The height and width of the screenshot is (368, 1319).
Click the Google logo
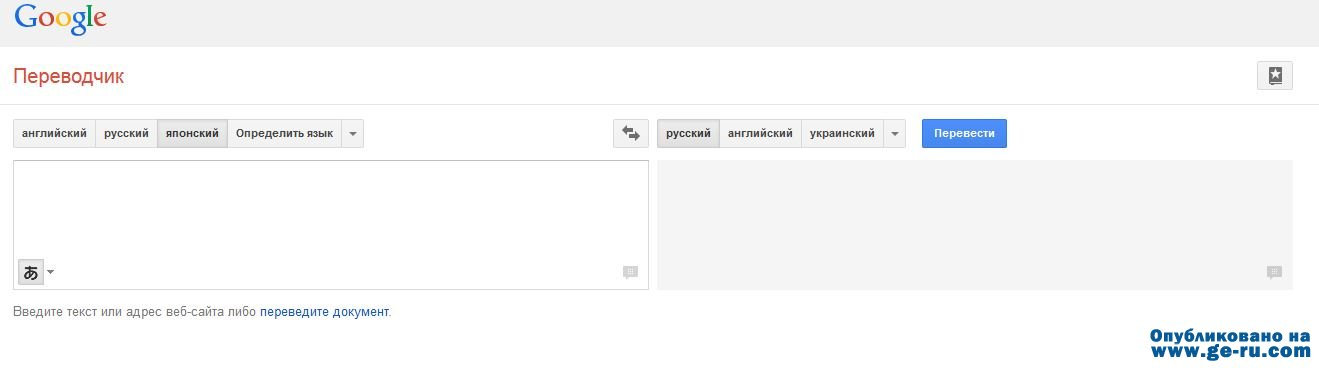click(60, 18)
